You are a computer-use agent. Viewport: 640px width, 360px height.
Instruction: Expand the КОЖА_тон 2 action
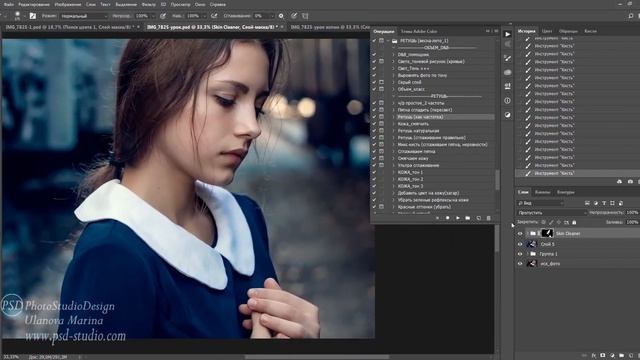click(393, 179)
